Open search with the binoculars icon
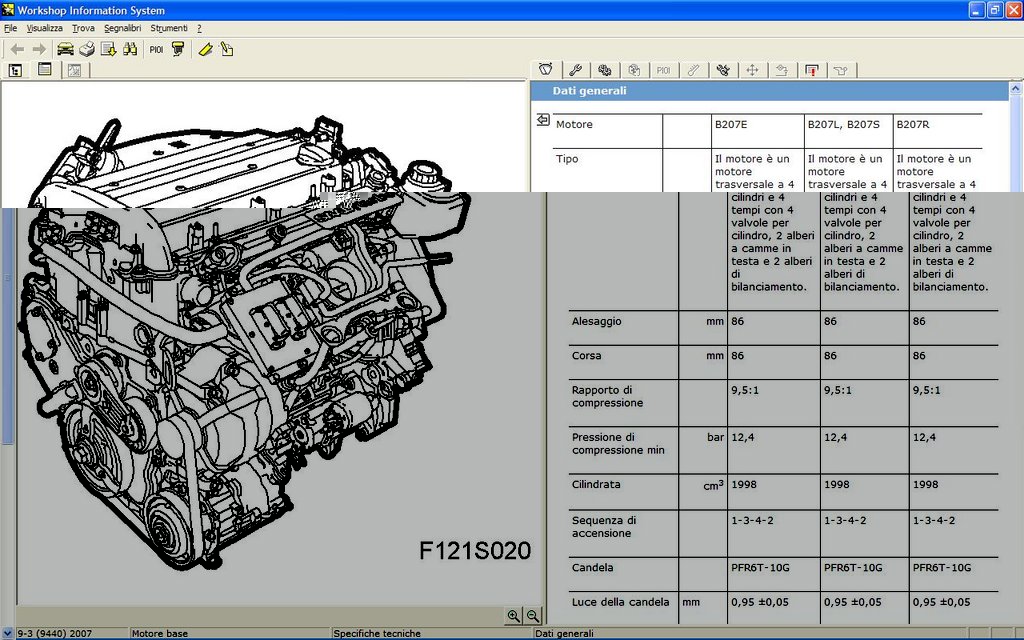 (x=130, y=49)
